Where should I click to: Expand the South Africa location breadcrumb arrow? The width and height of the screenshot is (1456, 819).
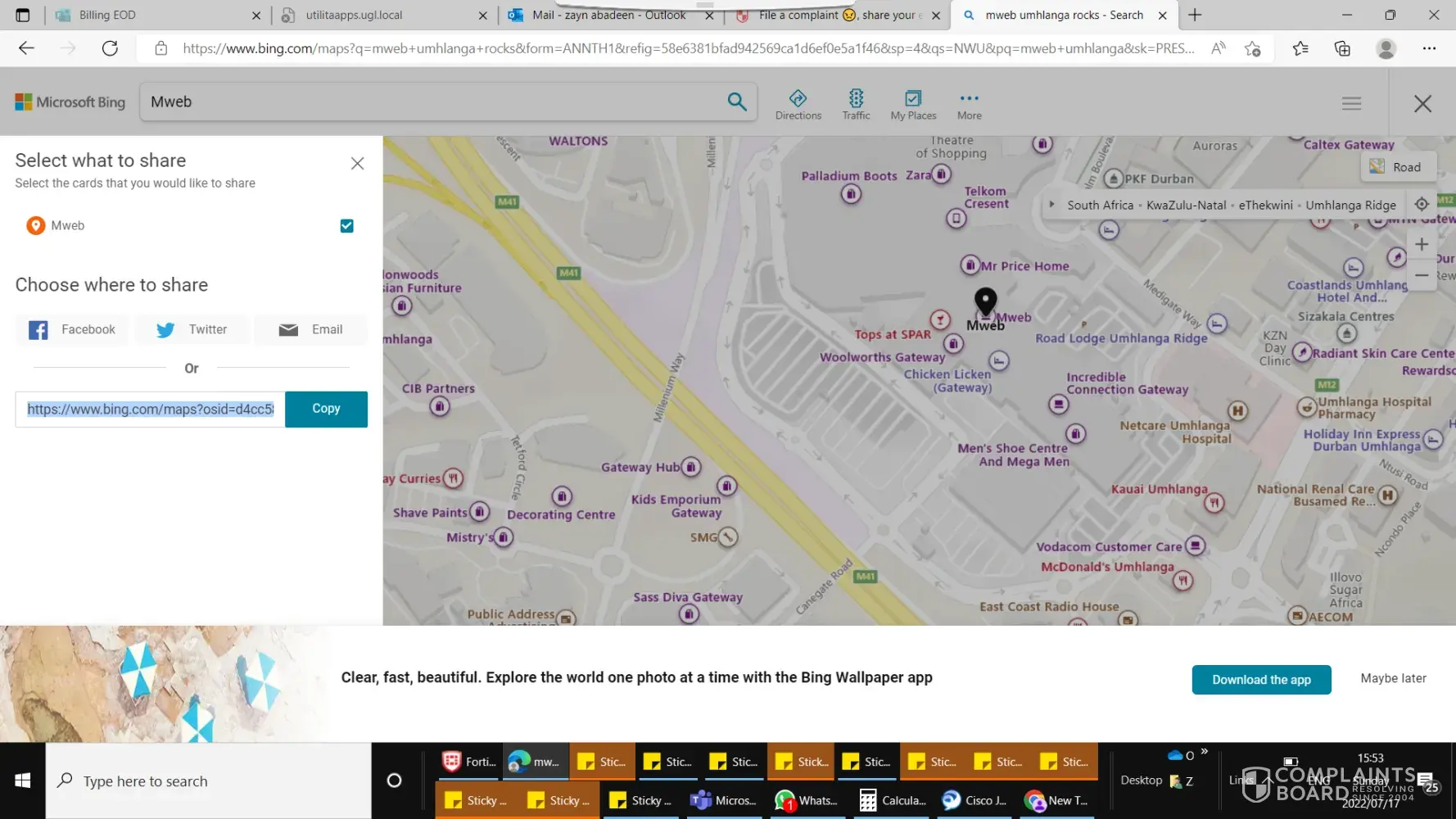coord(1052,205)
